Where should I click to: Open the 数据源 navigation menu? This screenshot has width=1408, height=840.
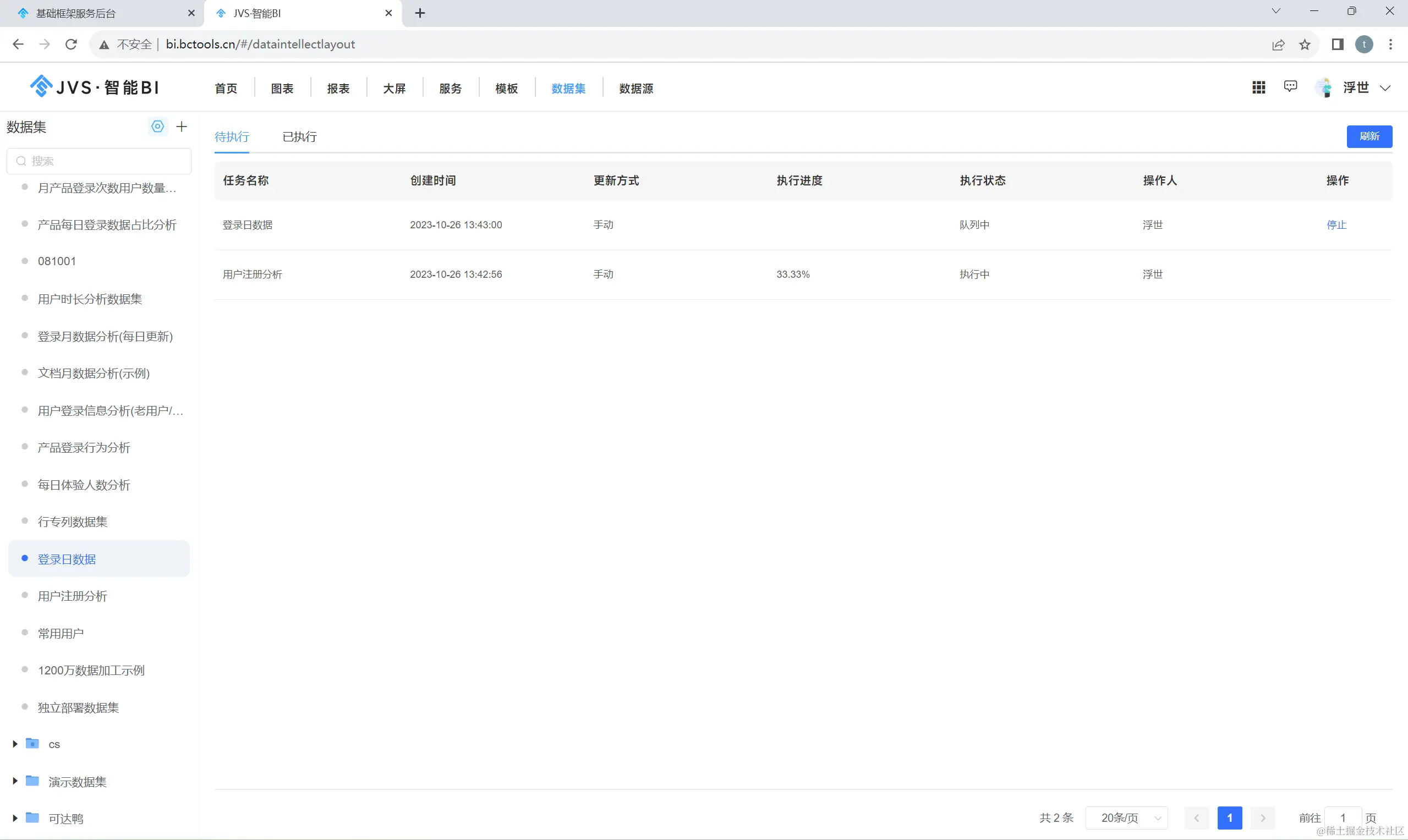click(x=636, y=89)
